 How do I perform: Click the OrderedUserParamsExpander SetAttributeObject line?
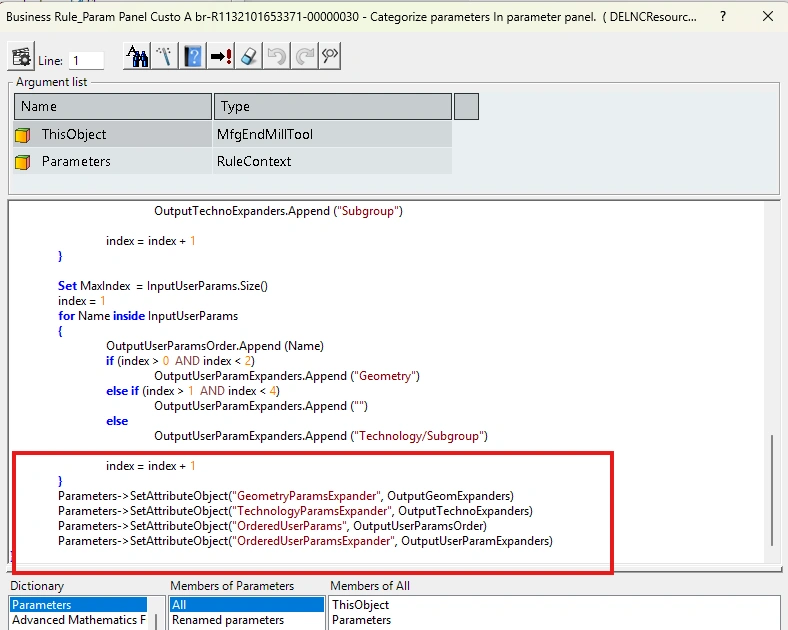[x=305, y=541]
